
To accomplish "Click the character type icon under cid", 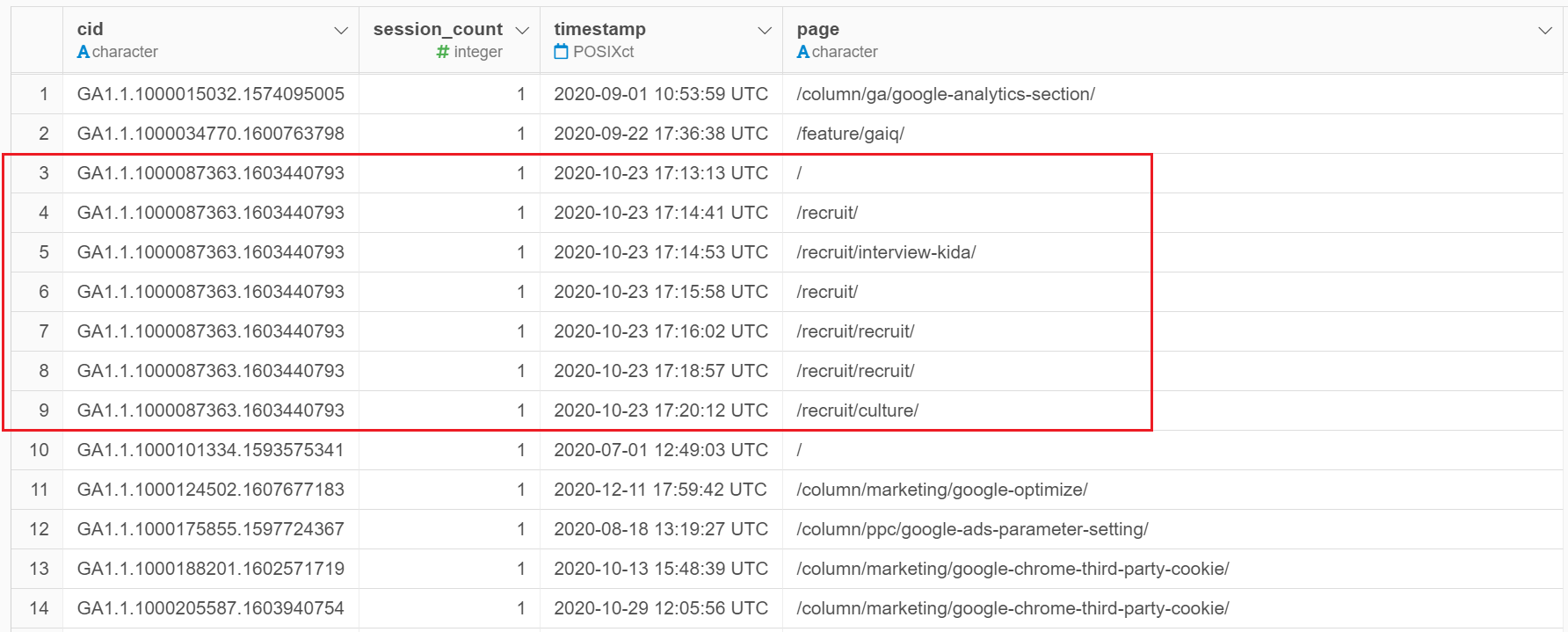I will coord(83,52).
